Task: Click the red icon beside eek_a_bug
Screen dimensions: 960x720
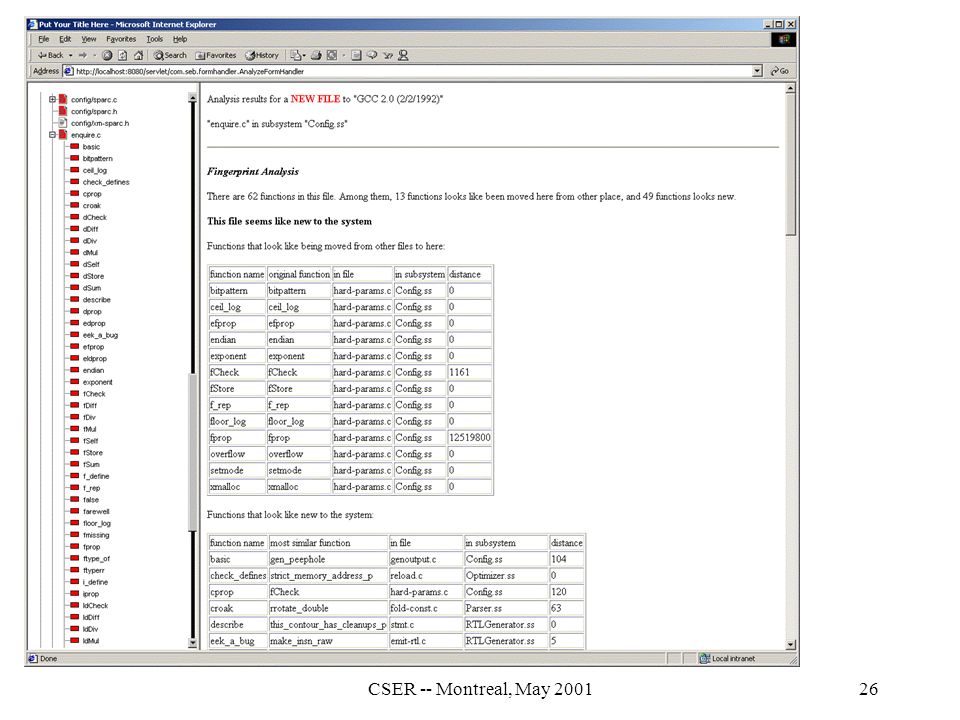Action: pyautogui.click(x=75, y=335)
